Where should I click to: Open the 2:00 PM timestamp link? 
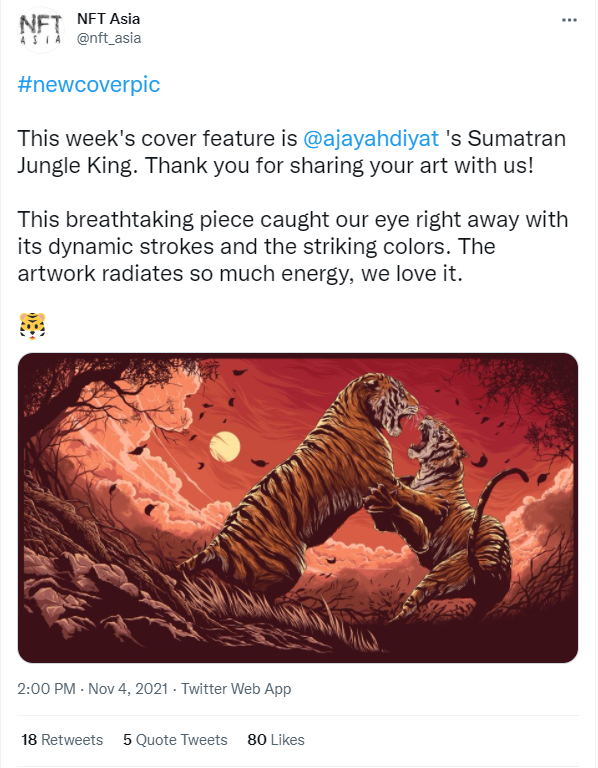pyautogui.click(x=46, y=689)
